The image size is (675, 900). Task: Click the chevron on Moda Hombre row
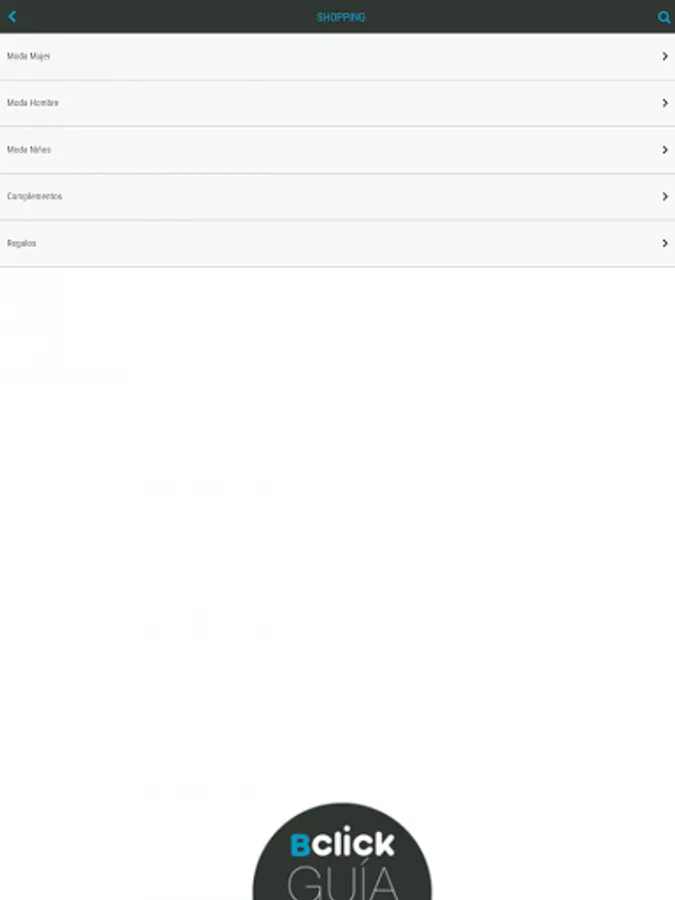[x=665, y=103]
